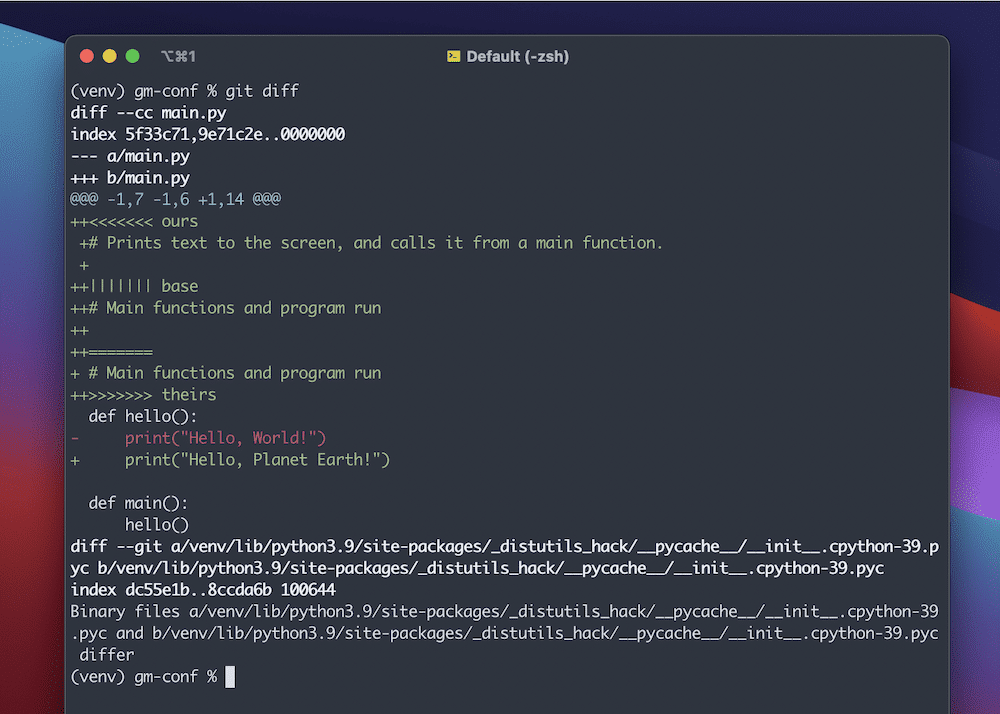This screenshot has height=714, width=1000.
Task: Click the "@@ -1,7 -1,6 +1,14 @@" hunk header
Action: pos(176,198)
